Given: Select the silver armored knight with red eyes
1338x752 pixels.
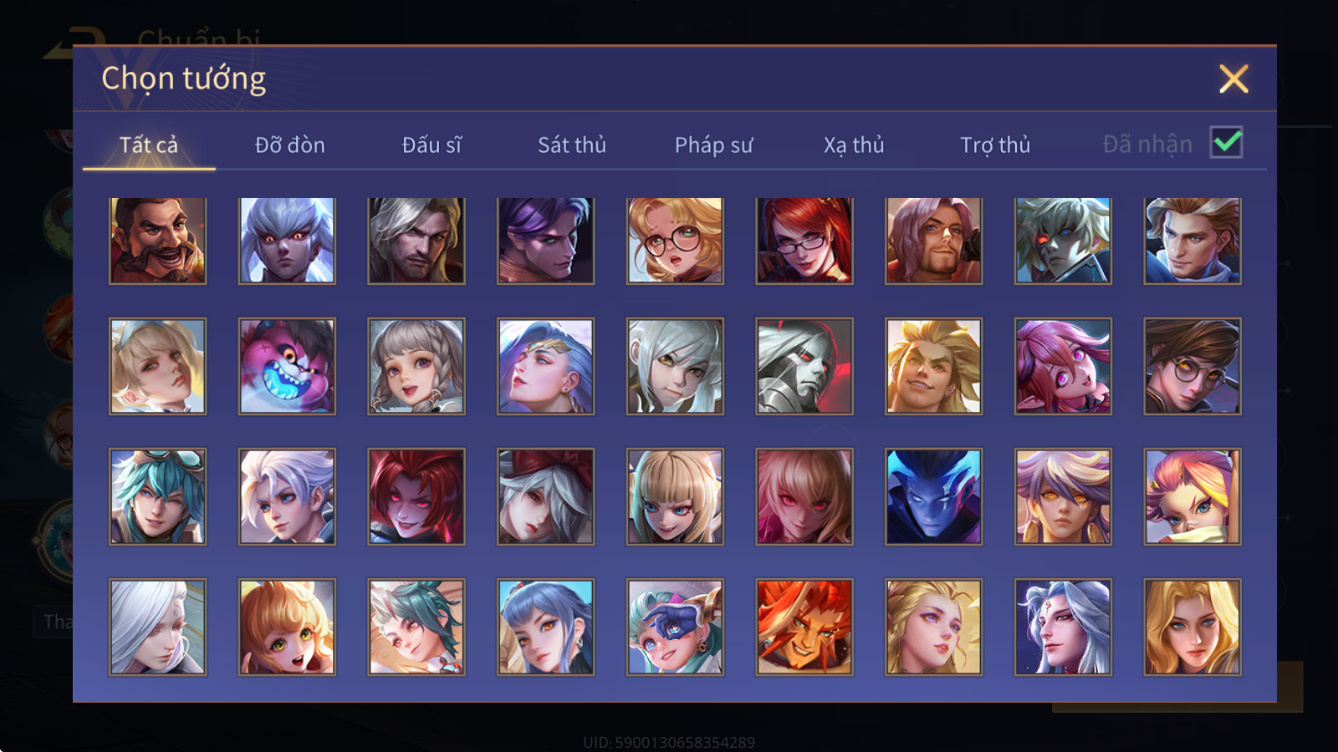Looking at the screenshot, I should coord(805,366).
